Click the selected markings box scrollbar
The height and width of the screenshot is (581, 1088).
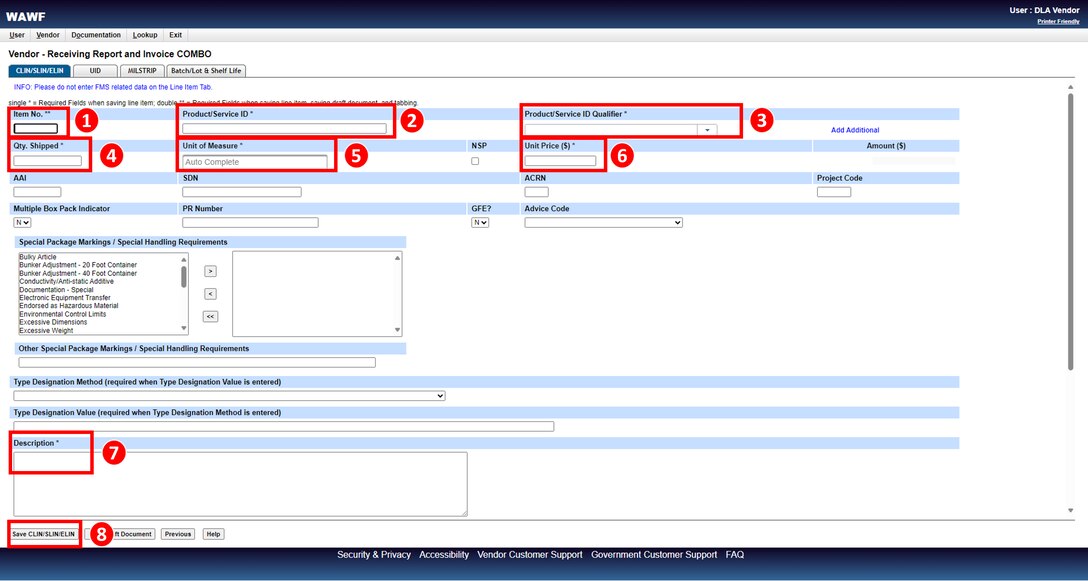point(398,294)
